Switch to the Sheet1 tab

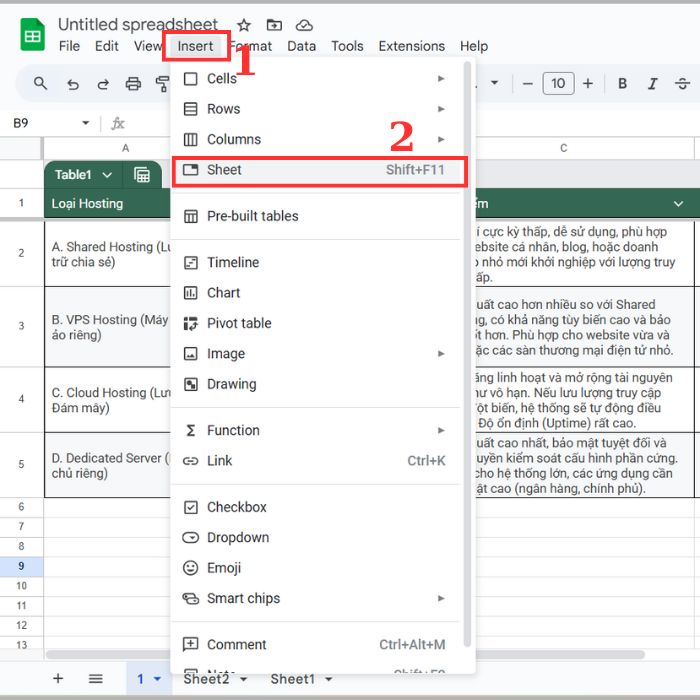click(x=292, y=679)
